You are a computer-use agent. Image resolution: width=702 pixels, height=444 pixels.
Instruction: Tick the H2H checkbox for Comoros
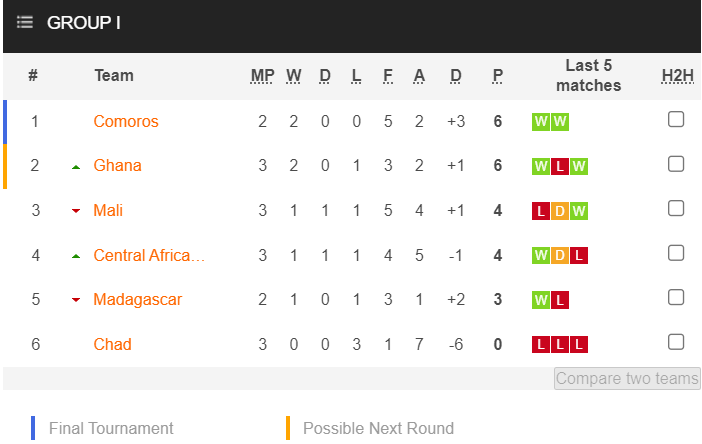[676, 120]
